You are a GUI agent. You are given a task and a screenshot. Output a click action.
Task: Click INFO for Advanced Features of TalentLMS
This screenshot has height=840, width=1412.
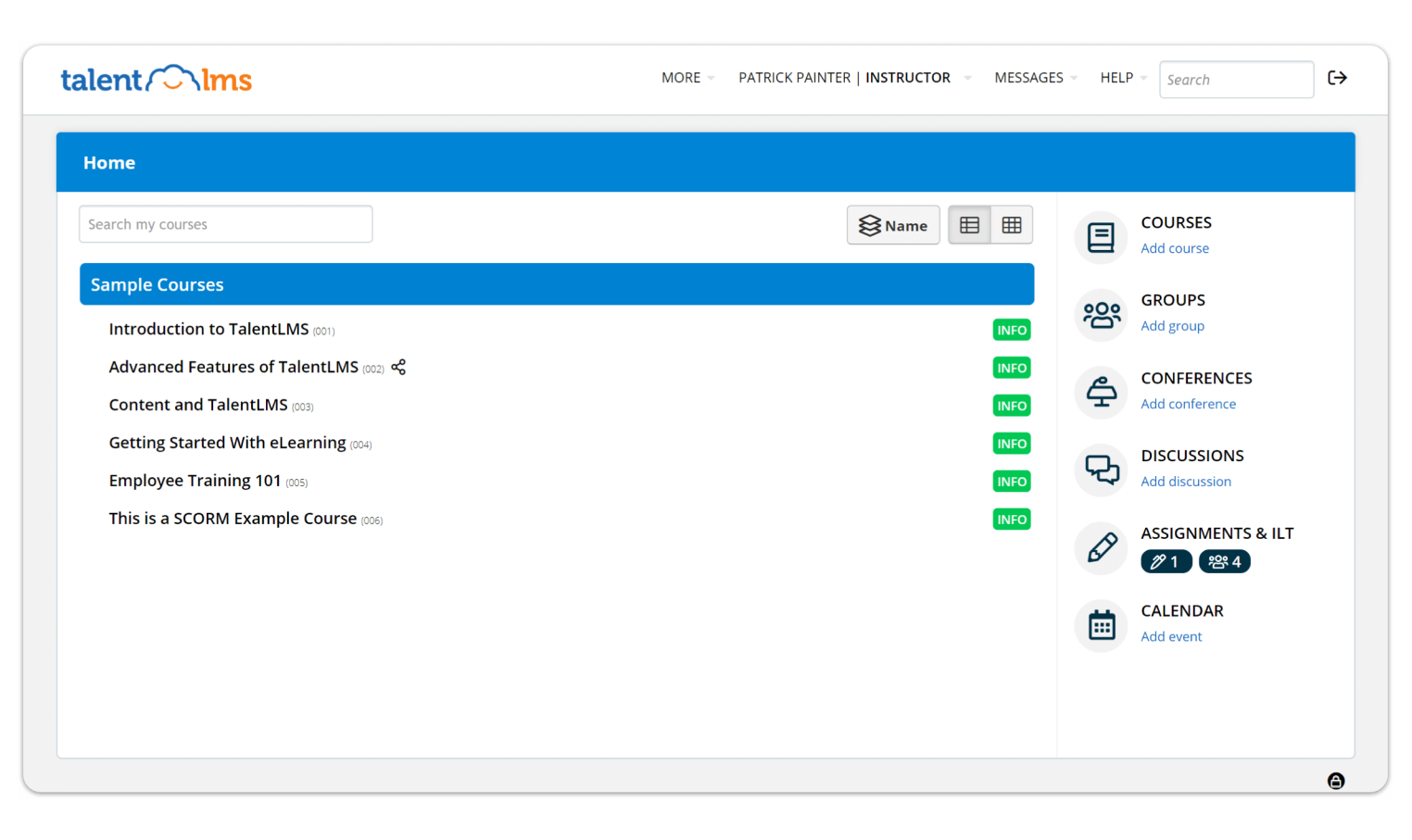click(1012, 368)
